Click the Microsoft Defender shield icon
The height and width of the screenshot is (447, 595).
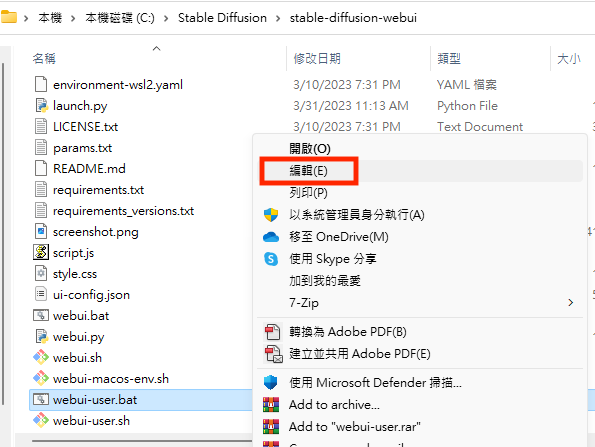coord(271,382)
